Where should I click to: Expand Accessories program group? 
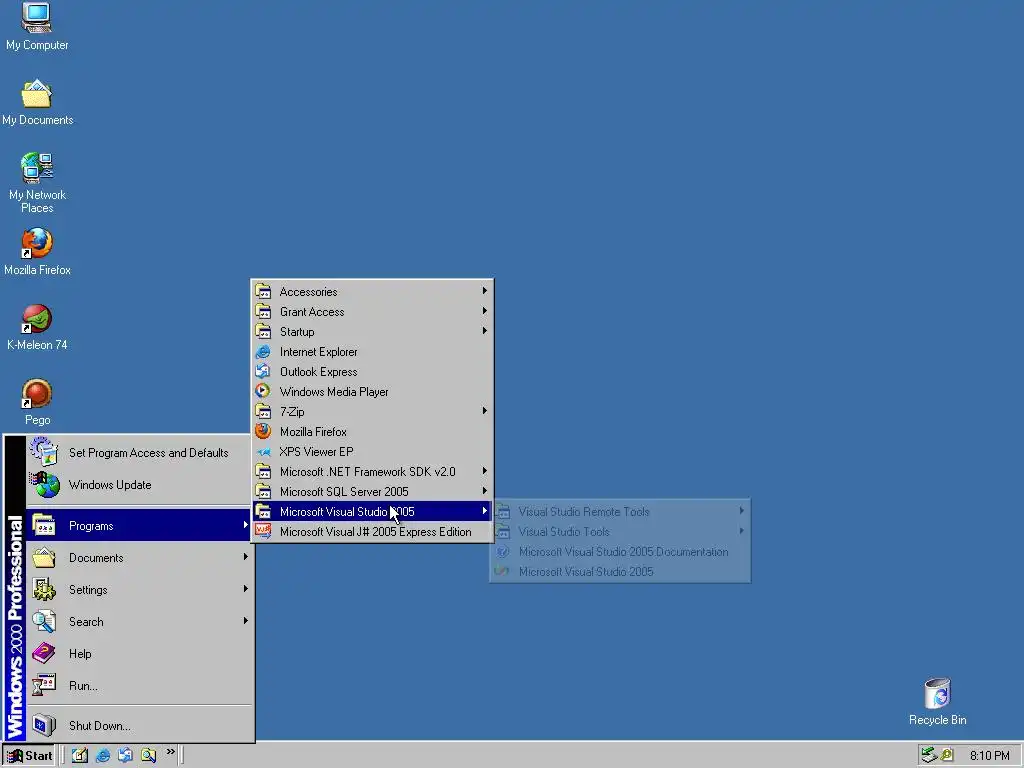tap(372, 292)
